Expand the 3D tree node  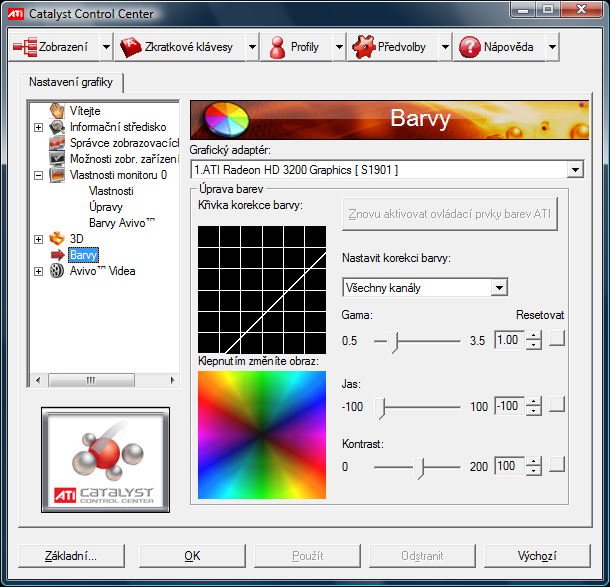point(38,239)
